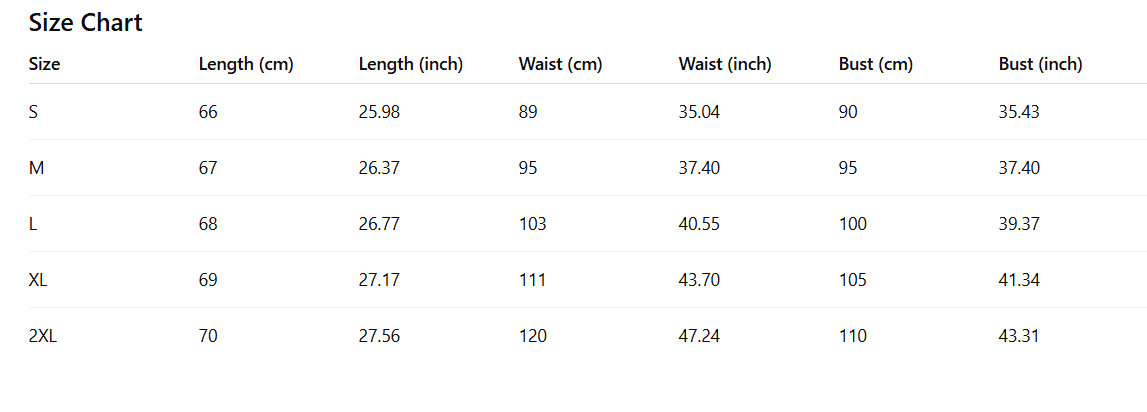
Task: Select the 103 waist cm cell
Action: (533, 224)
